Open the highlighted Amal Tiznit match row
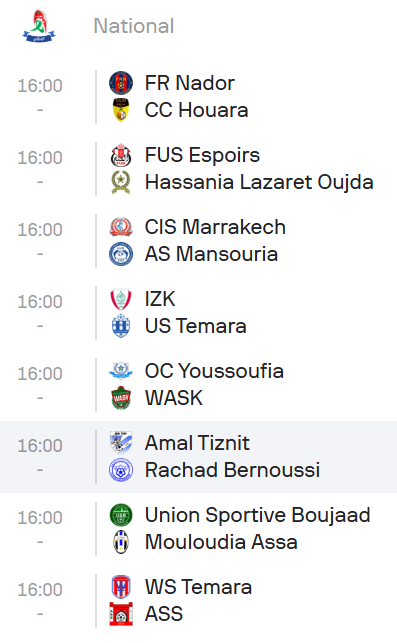 point(198,457)
